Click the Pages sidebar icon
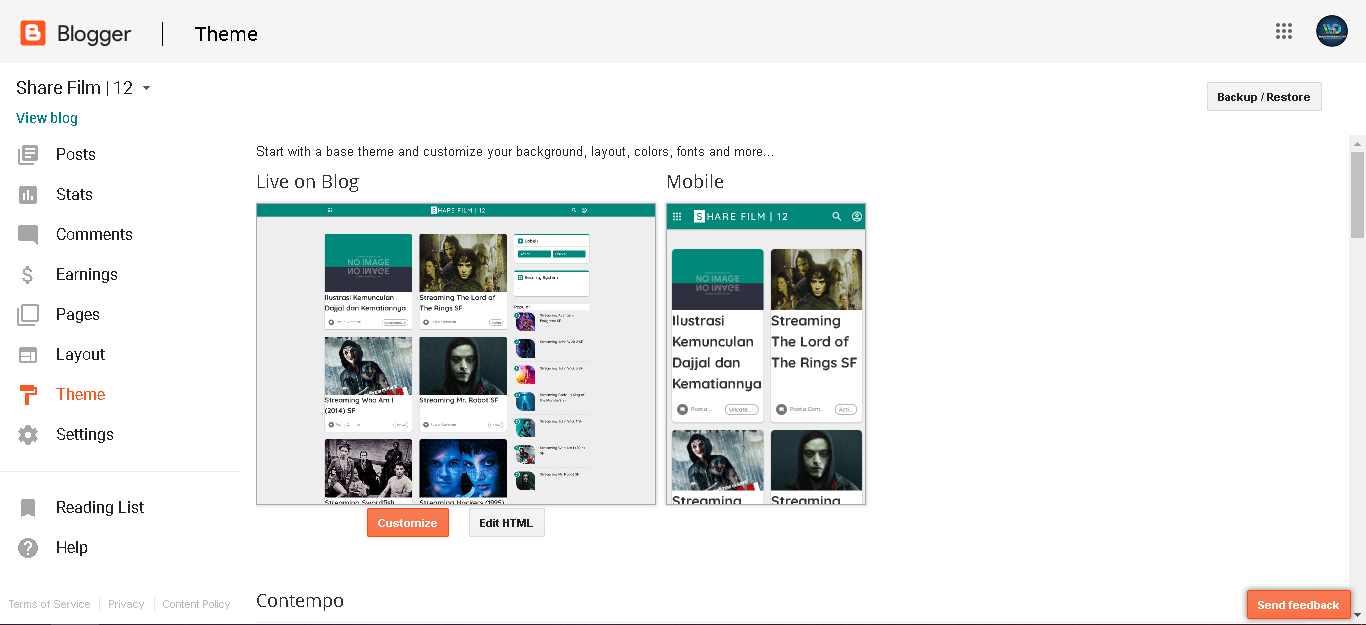The image size is (1366, 625). click(28, 315)
